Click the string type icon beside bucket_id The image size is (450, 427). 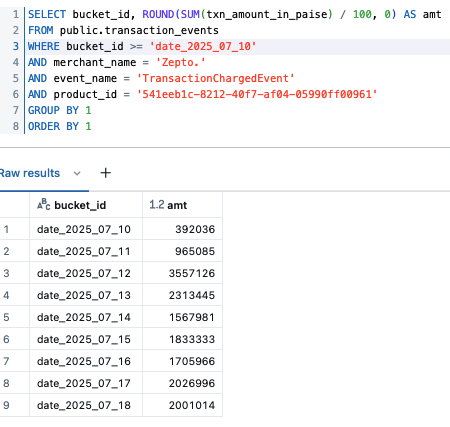[44, 204]
